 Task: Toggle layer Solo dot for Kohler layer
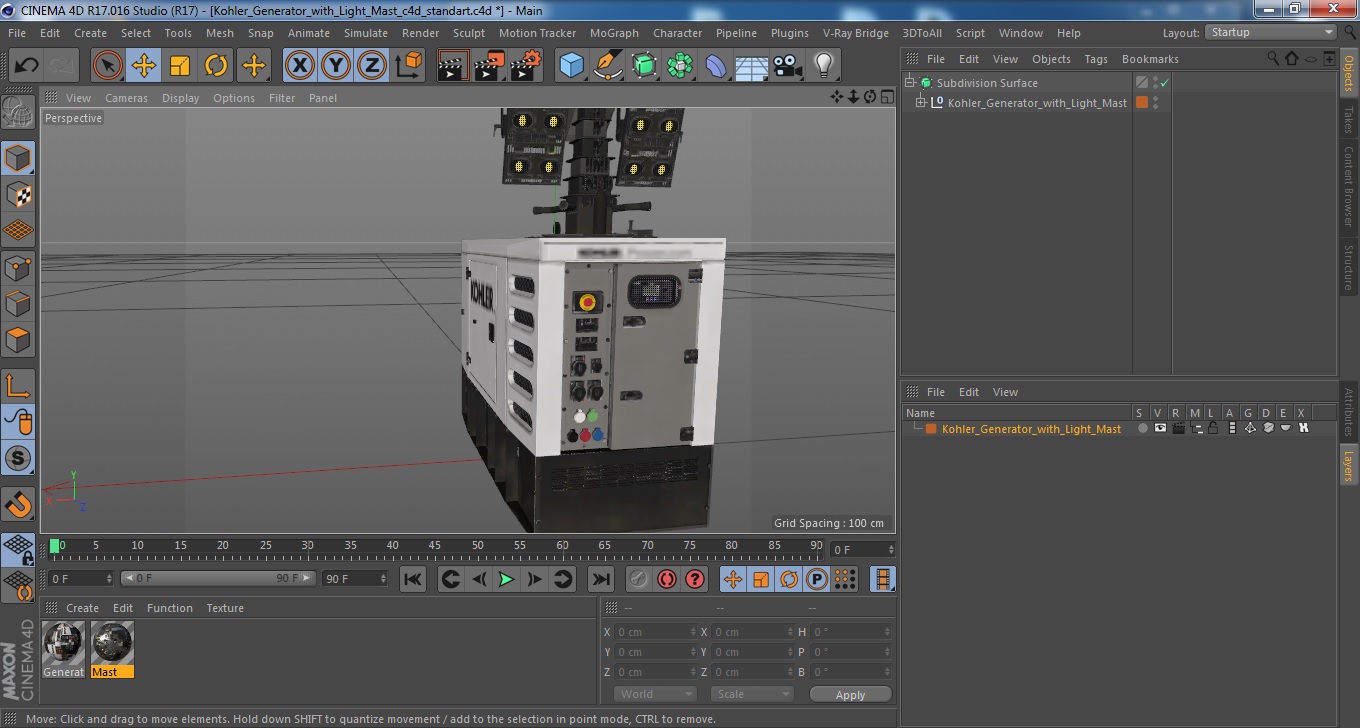tap(1142, 428)
